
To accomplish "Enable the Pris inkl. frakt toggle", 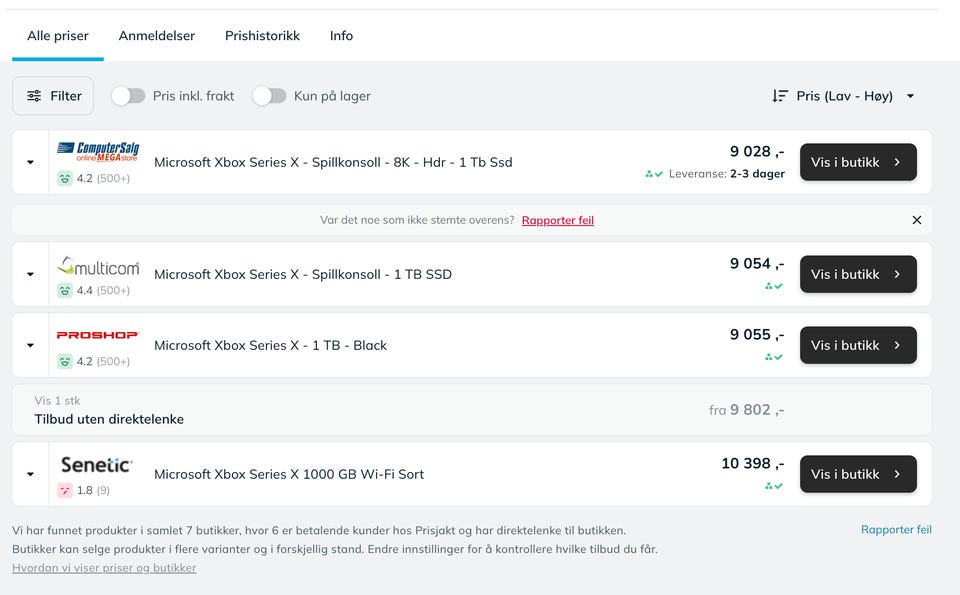I will 128,96.
